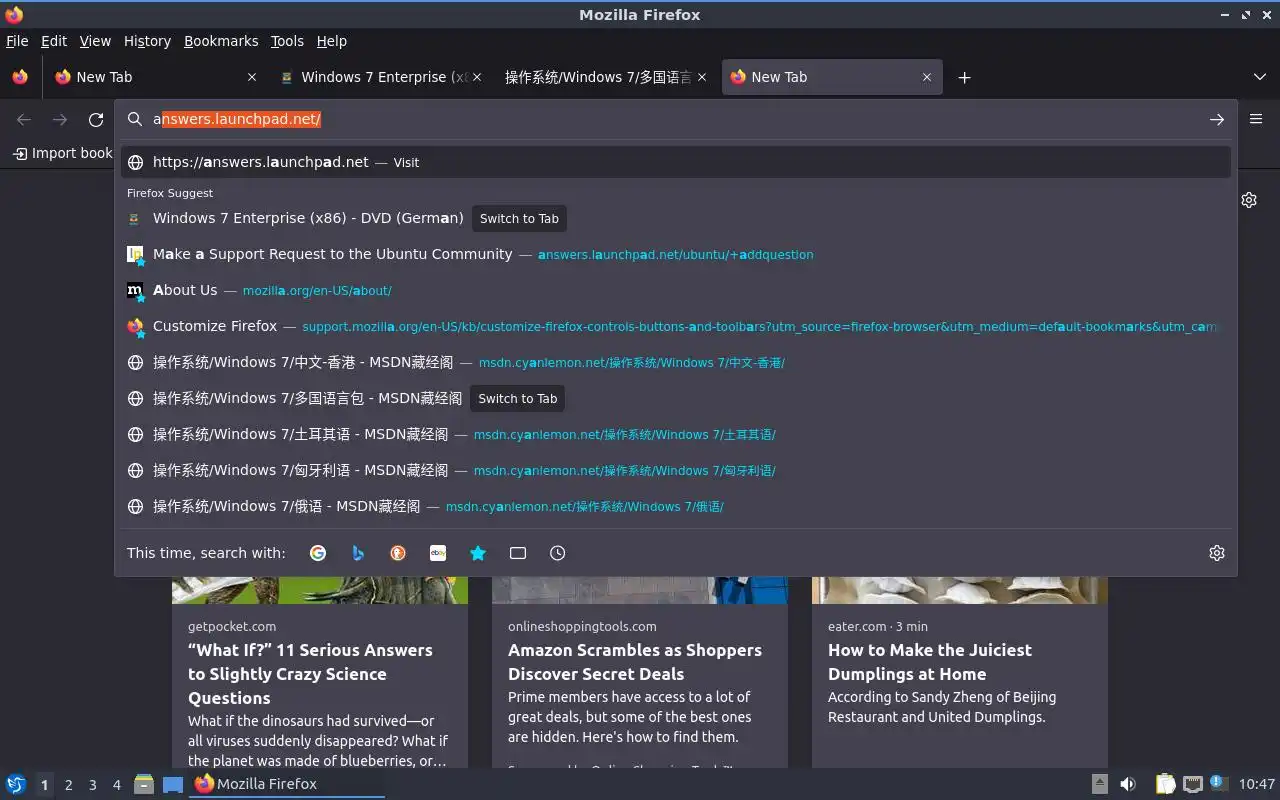Open search settings gear in dropdown

1217,553
